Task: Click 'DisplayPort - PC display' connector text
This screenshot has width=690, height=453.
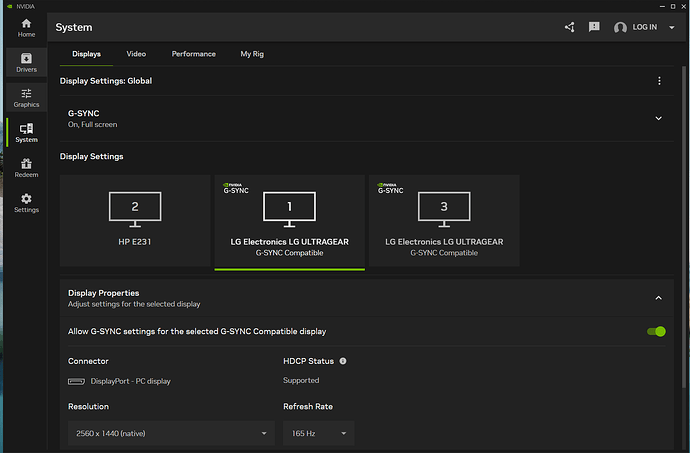Action: click(x=130, y=381)
